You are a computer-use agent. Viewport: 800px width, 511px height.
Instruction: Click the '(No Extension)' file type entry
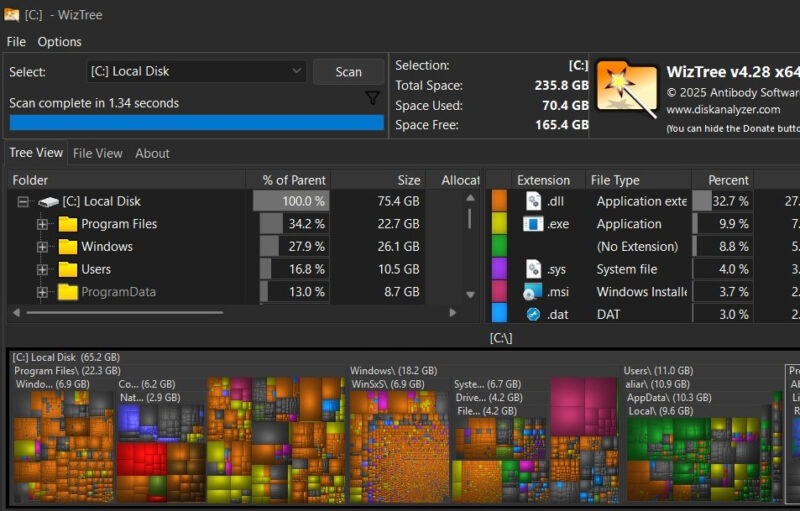click(637, 247)
